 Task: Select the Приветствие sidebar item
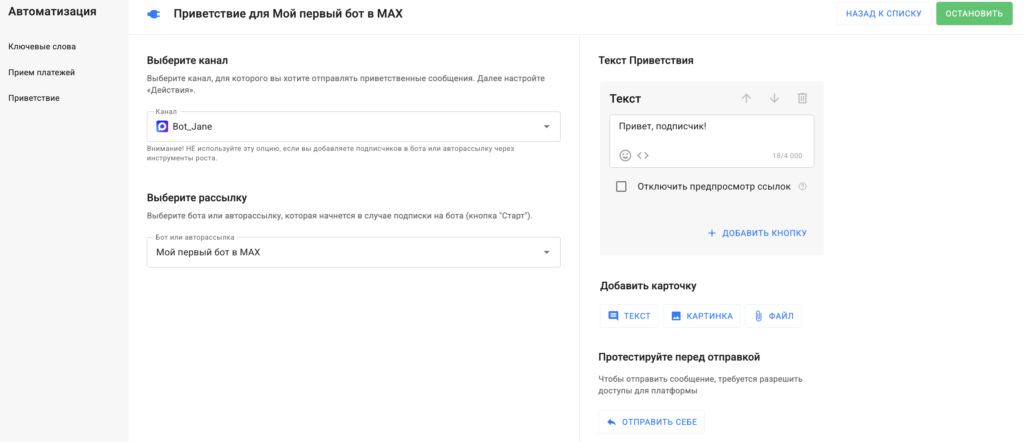click(x=34, y=98)
